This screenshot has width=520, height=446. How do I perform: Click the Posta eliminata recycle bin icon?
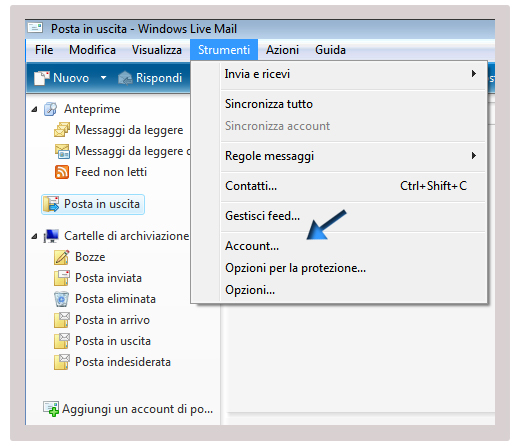pyautogui.click(x=62, y=299)
